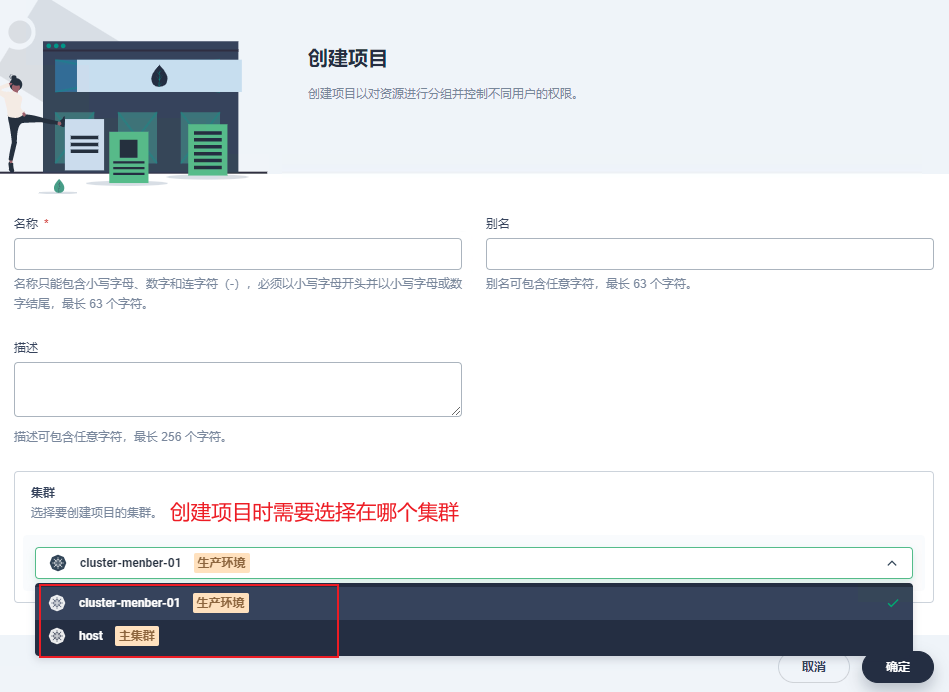
Task: Click the cluster icon beside host option
Action: pos(57,636)
